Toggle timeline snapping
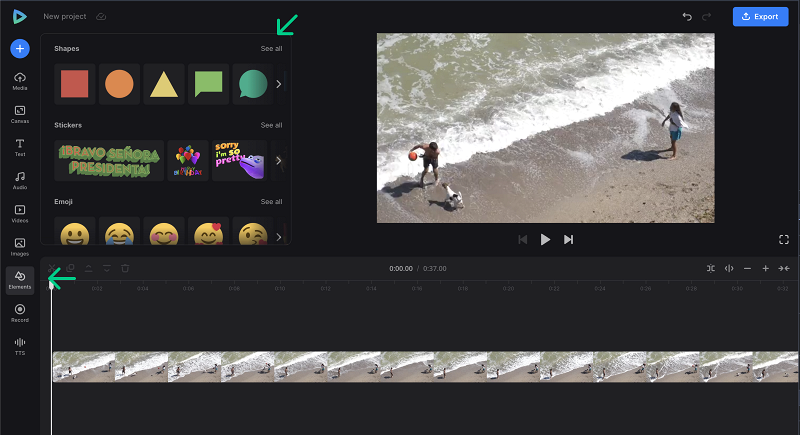The image size is (800, 435). click(711, 268)
